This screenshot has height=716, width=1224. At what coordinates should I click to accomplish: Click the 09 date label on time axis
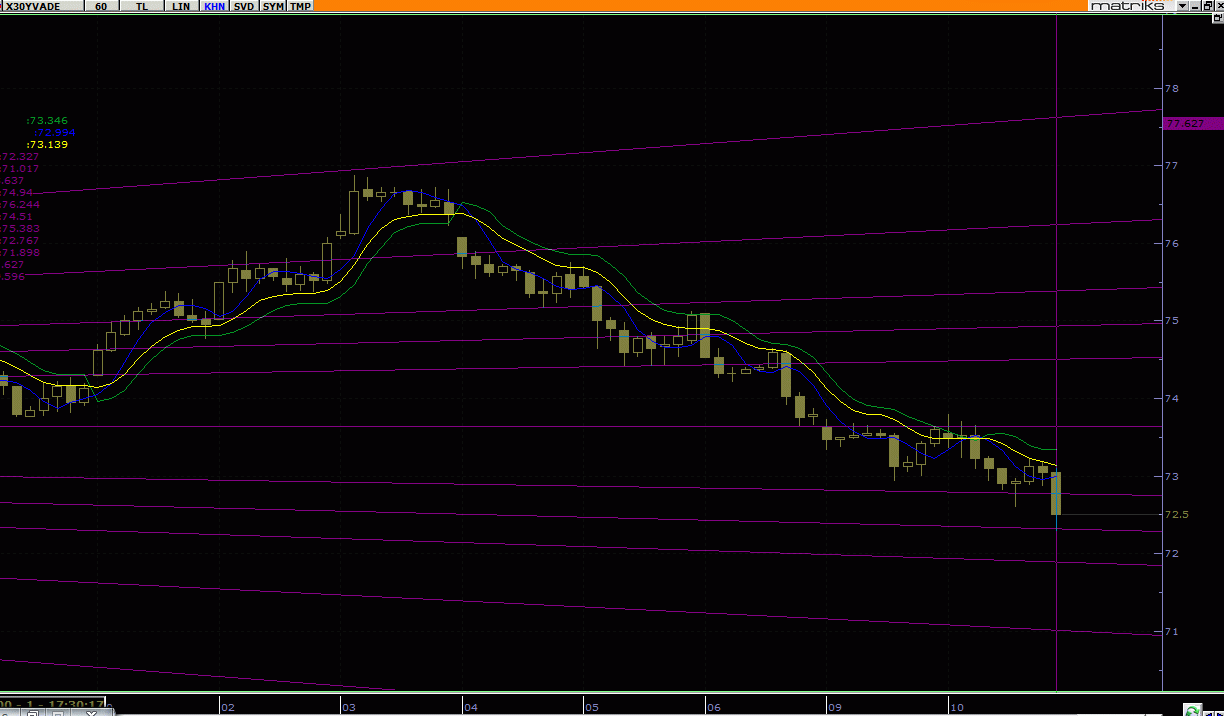coord(835,708)
